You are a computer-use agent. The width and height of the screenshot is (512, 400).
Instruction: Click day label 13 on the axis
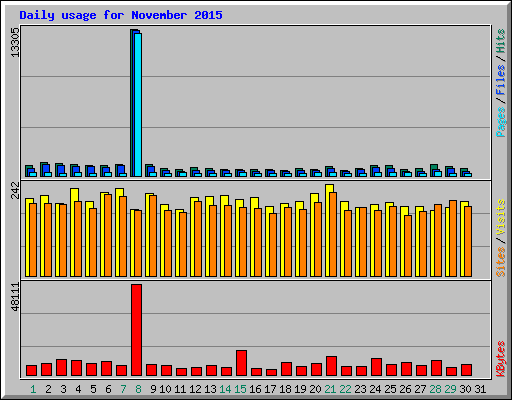pos(210,389)
